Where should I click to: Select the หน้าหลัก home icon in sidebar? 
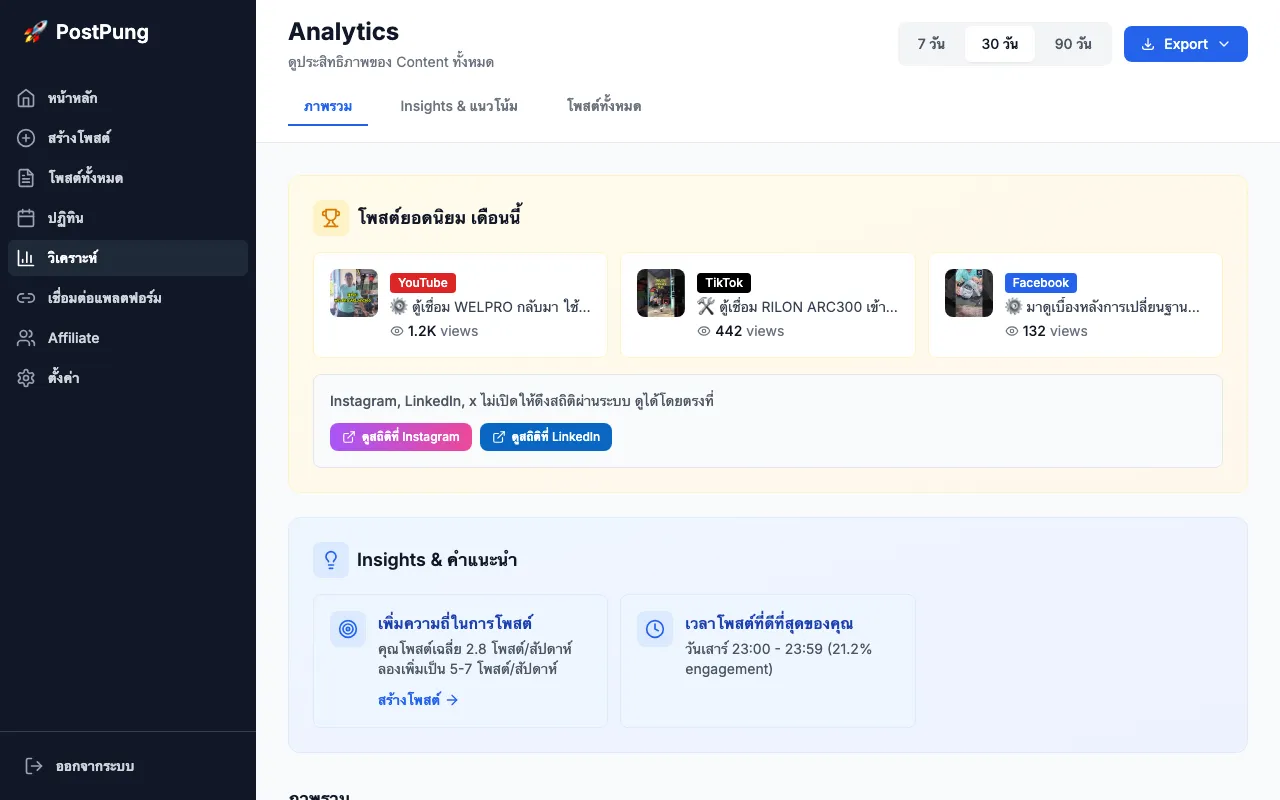coord(26,97)
